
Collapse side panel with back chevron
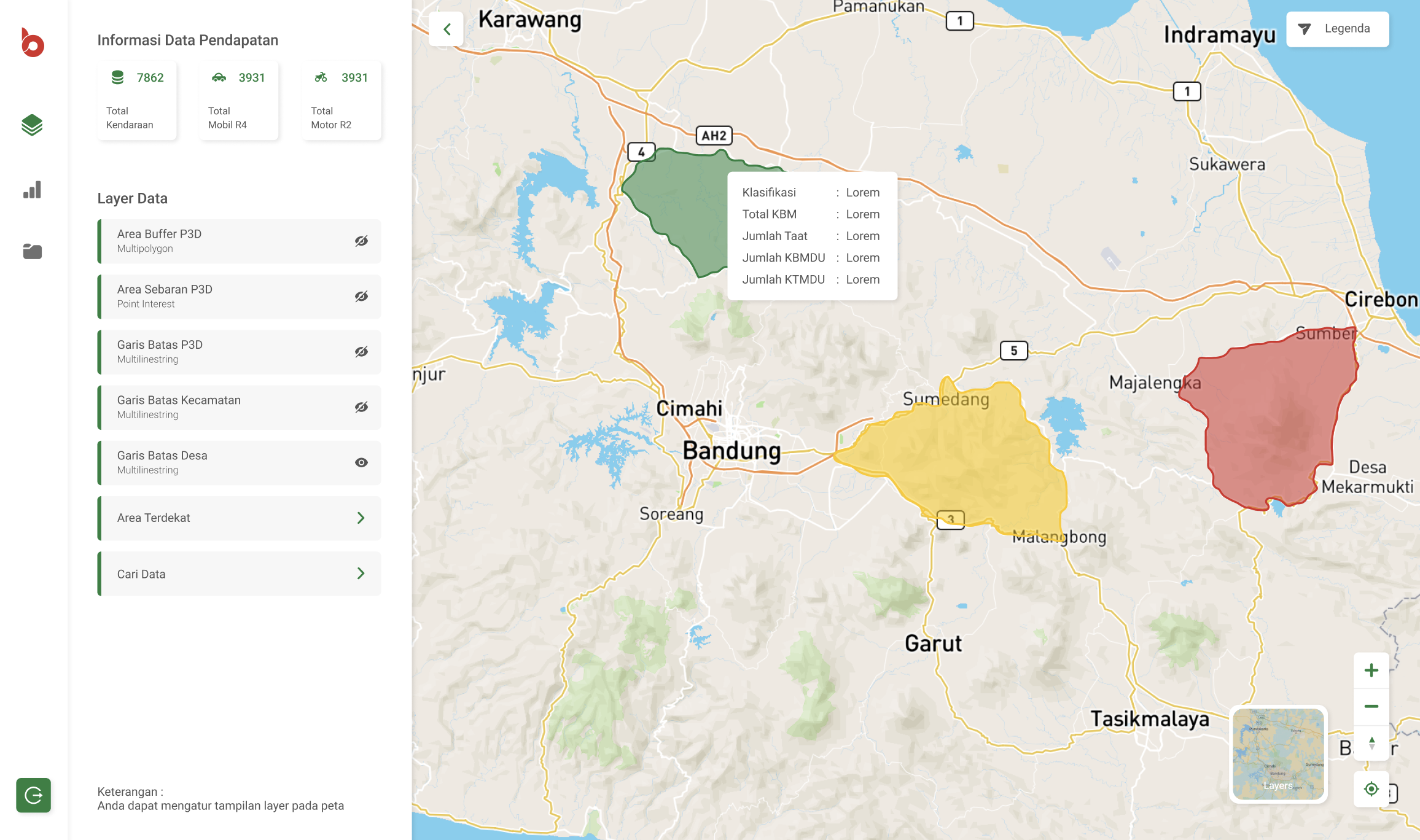click(447, 29)
